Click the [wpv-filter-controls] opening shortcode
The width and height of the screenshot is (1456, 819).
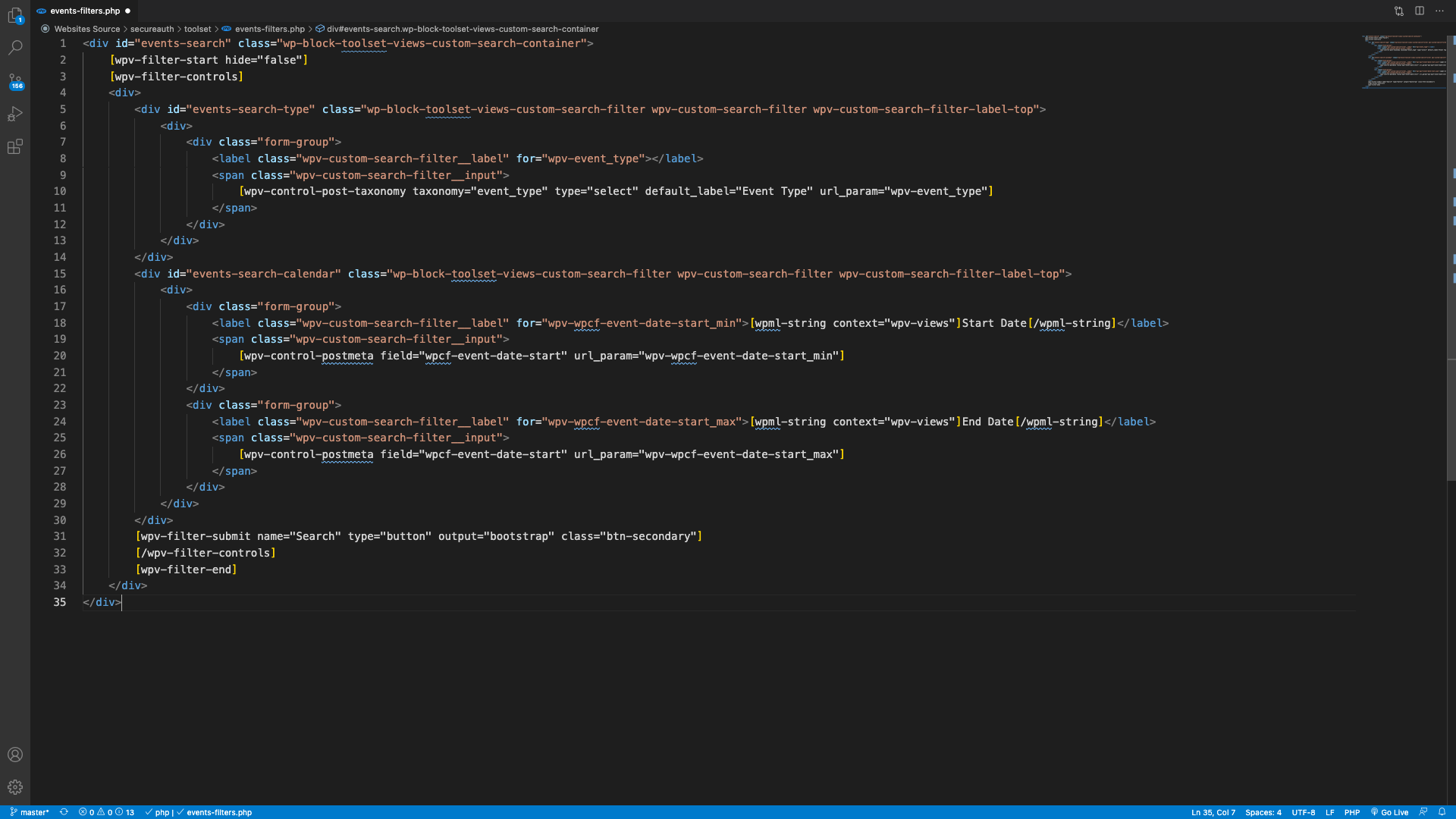point(176,77)
